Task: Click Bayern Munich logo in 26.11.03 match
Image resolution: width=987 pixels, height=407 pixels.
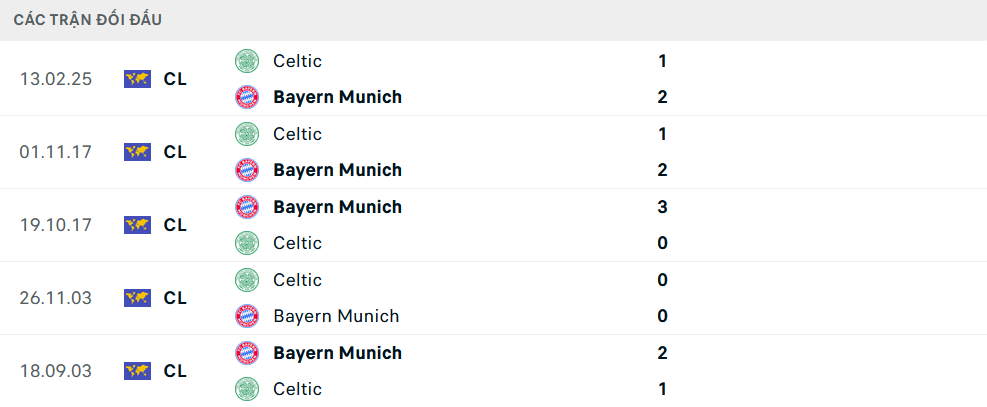Action: pos(246,316)
